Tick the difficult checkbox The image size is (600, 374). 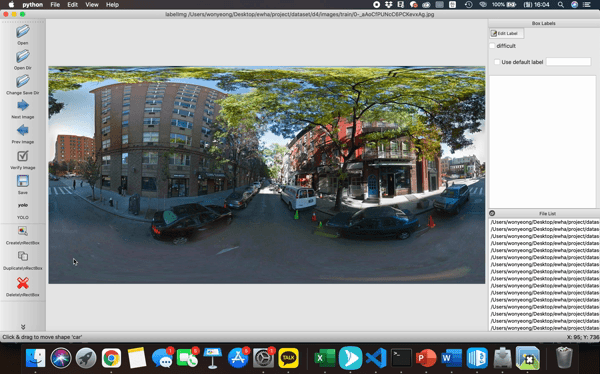point(492,46)
